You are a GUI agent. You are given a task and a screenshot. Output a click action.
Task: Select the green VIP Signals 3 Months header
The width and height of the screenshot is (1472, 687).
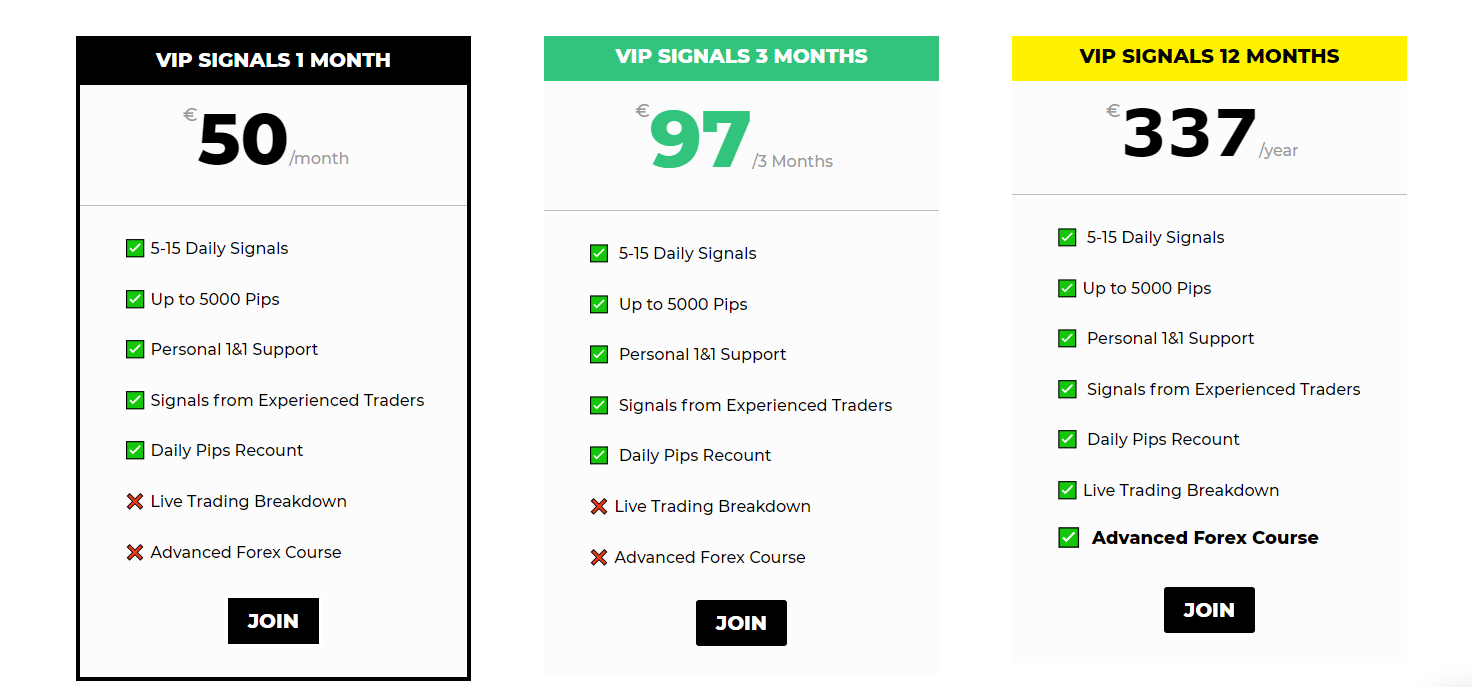click(741, 57)
